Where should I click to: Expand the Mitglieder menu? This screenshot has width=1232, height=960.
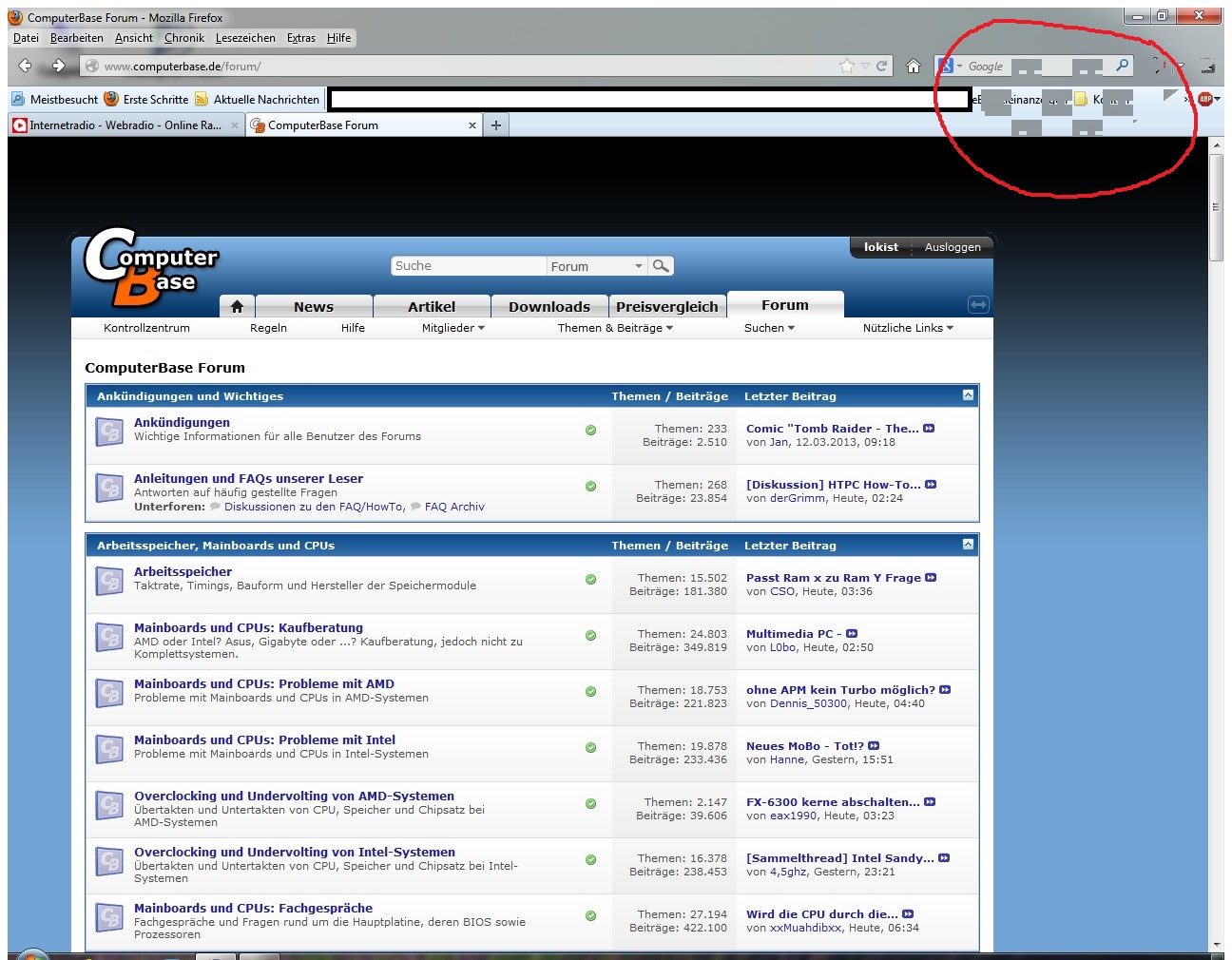(x=453, y=328)
